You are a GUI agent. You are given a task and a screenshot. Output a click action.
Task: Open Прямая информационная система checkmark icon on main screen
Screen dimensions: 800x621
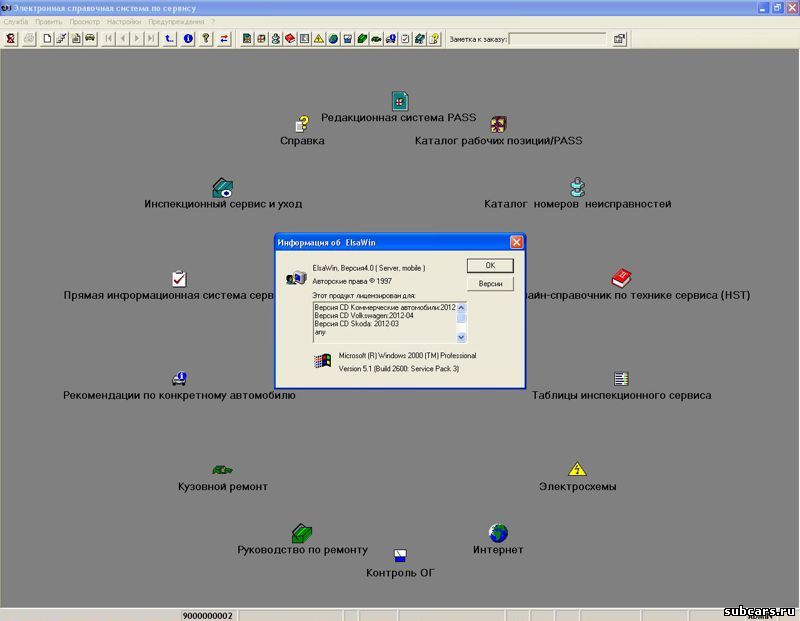point(179,279)
